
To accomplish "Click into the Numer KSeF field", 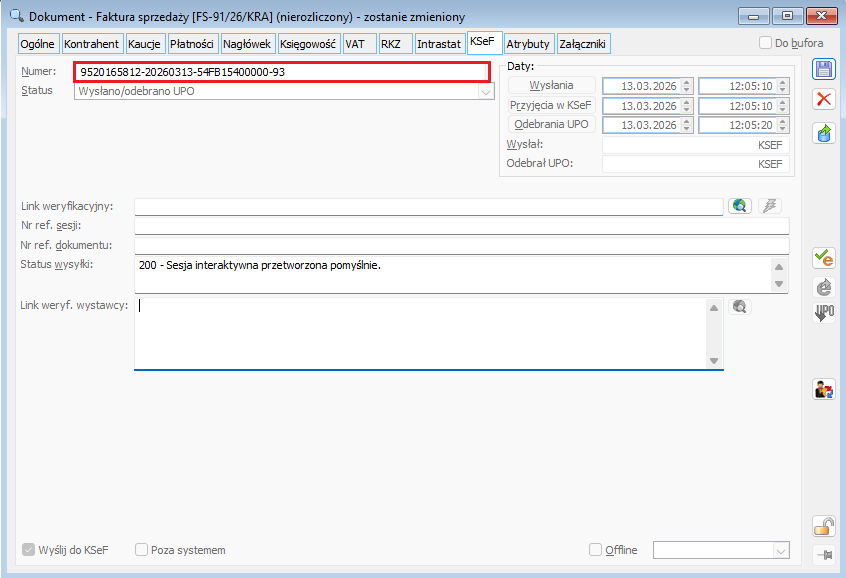I will [281, 72].
